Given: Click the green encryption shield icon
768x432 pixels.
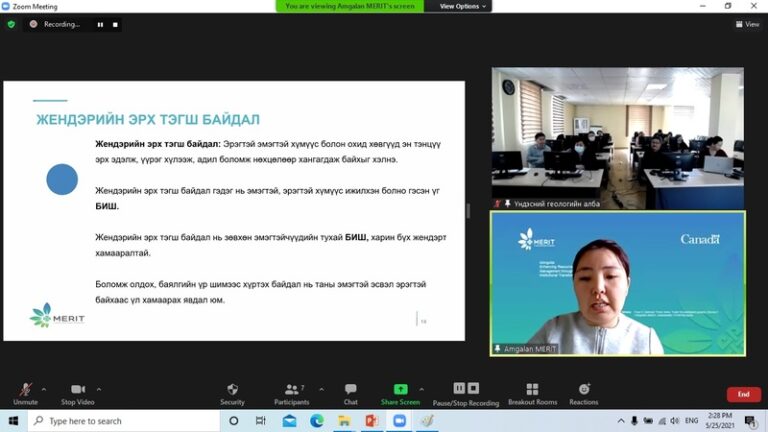Looking at the screenshot, I should tap(11, 24).
